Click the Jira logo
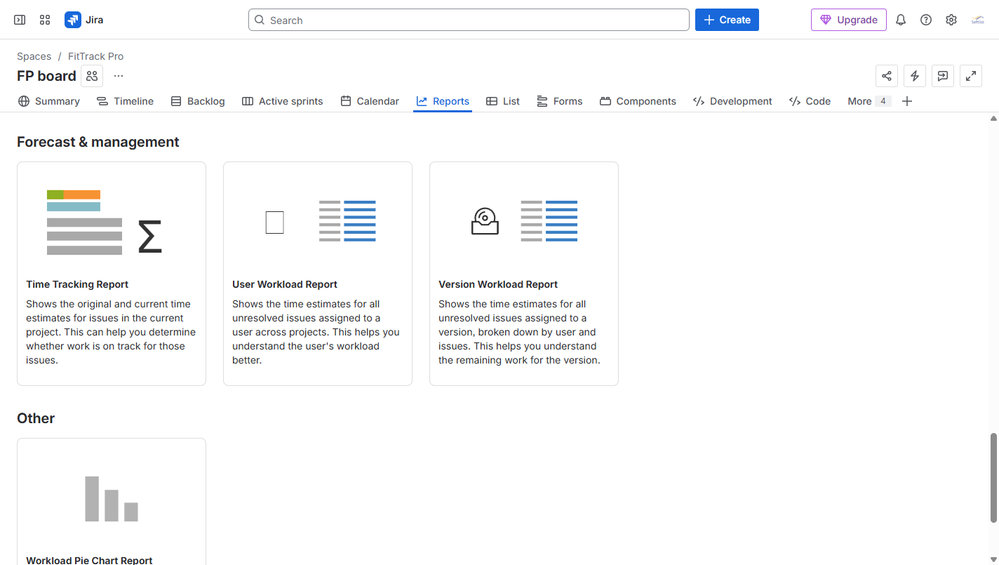This screenshot has width=999, height=565. tap(83, 20)
